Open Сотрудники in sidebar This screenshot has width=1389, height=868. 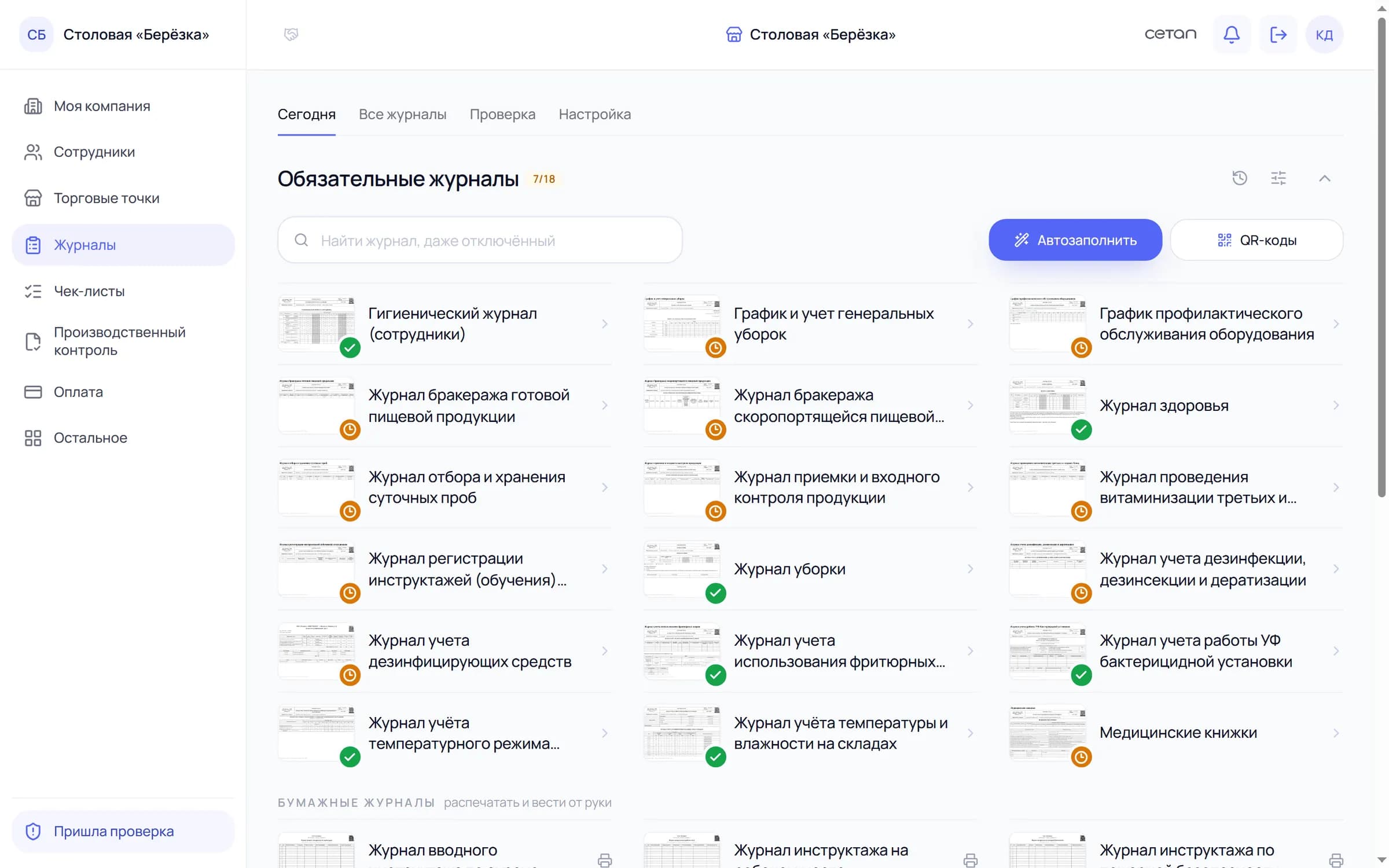(x=123, y=152)
